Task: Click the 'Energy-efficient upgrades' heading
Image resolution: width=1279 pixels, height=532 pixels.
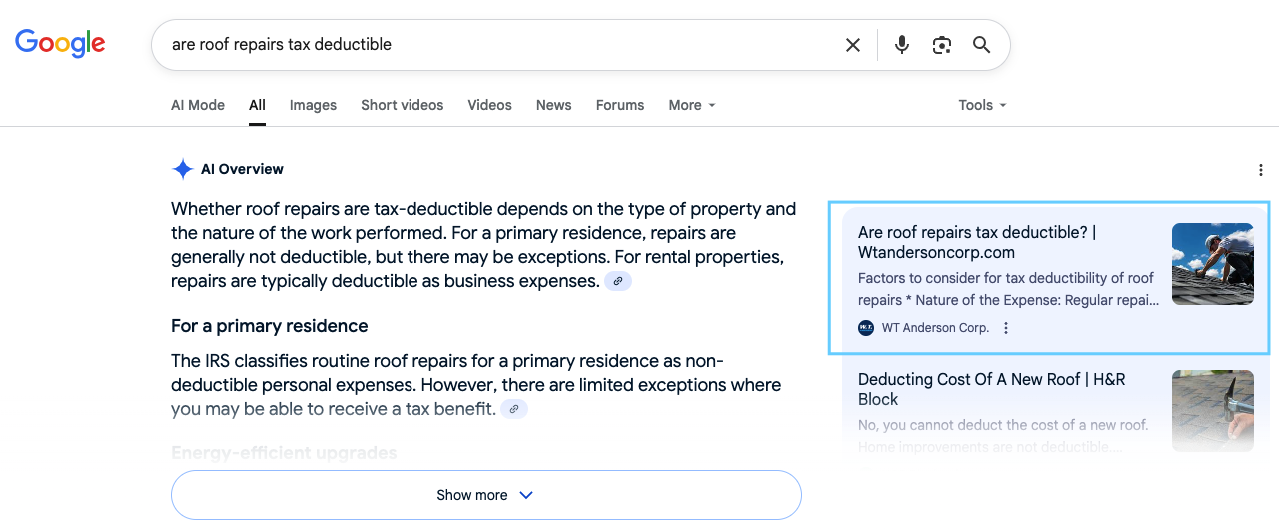Action: [284, 453]
